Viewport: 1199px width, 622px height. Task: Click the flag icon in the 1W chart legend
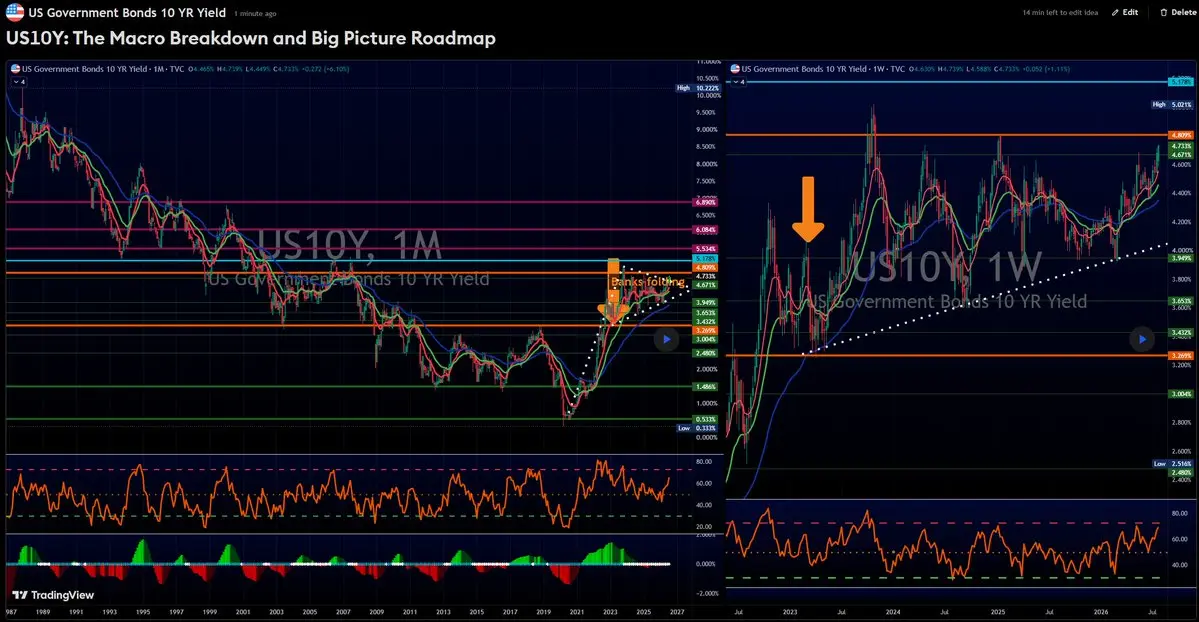click(x=735, y=69)
